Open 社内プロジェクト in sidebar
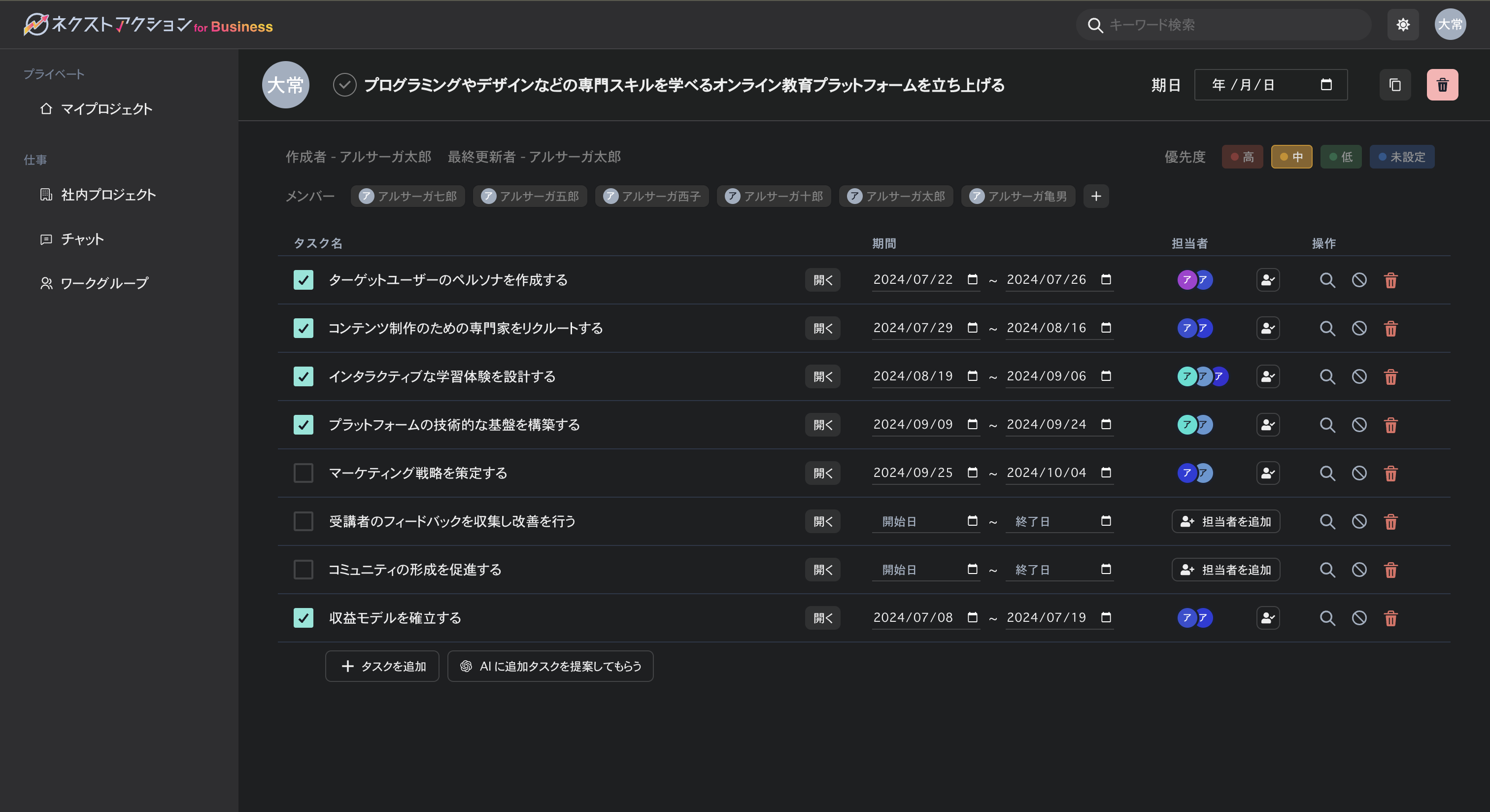The image size is (1490, 812). coord(98,194)
